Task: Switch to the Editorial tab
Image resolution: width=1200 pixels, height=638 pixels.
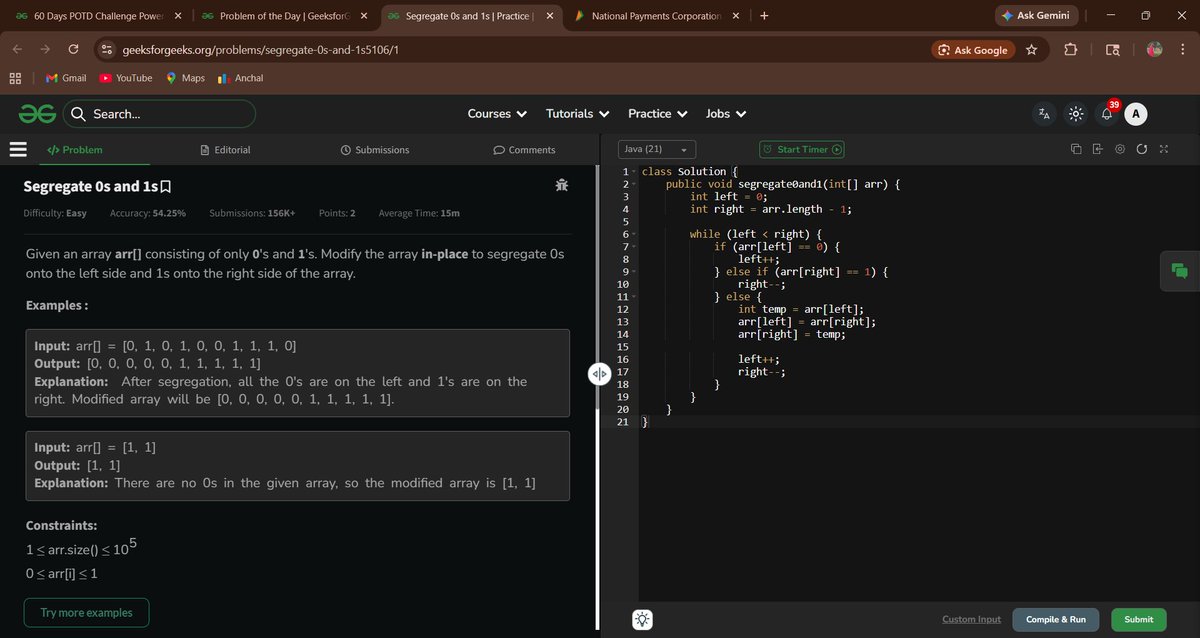Action: pos(226,150)
